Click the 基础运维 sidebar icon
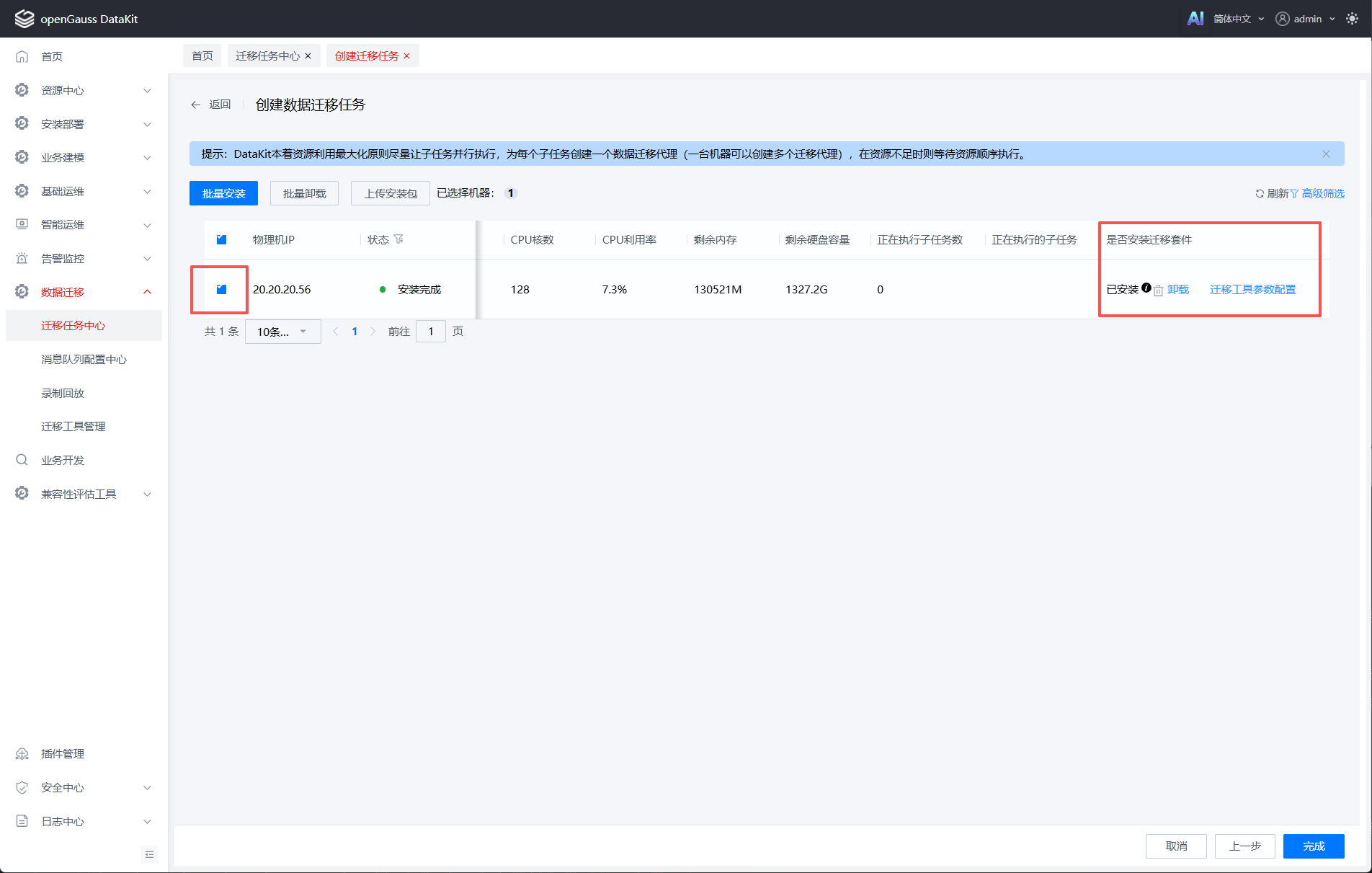This screenshot has width=1372, height=873. point(22,191)
